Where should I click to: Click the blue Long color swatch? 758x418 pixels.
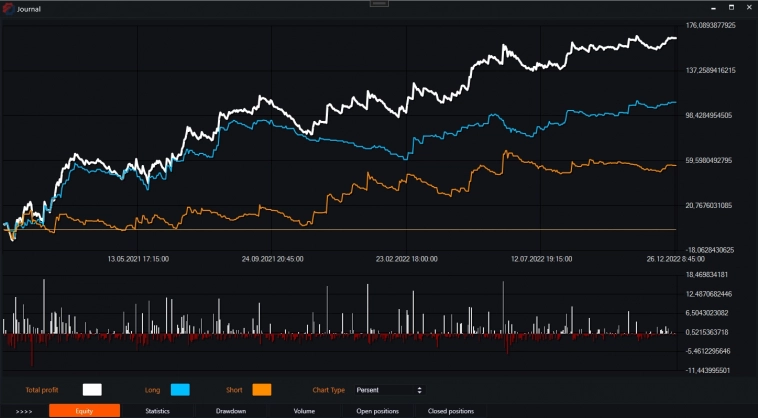pos(180,389)
